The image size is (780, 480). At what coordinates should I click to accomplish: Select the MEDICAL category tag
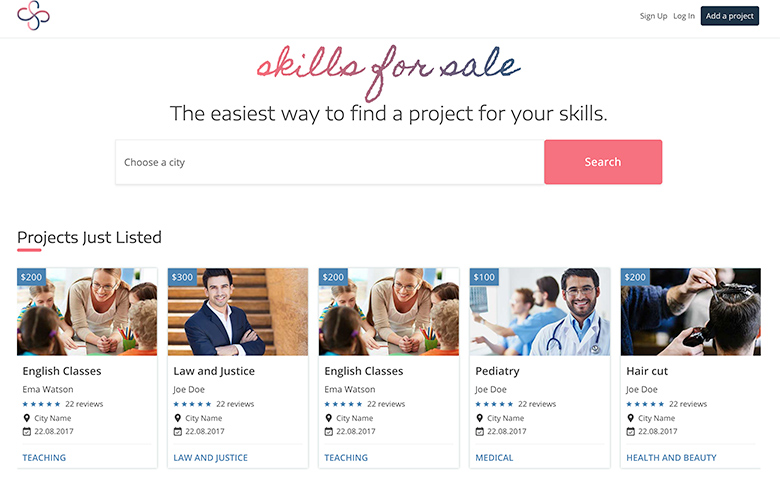pyautogui.click(x=494, y=458)
